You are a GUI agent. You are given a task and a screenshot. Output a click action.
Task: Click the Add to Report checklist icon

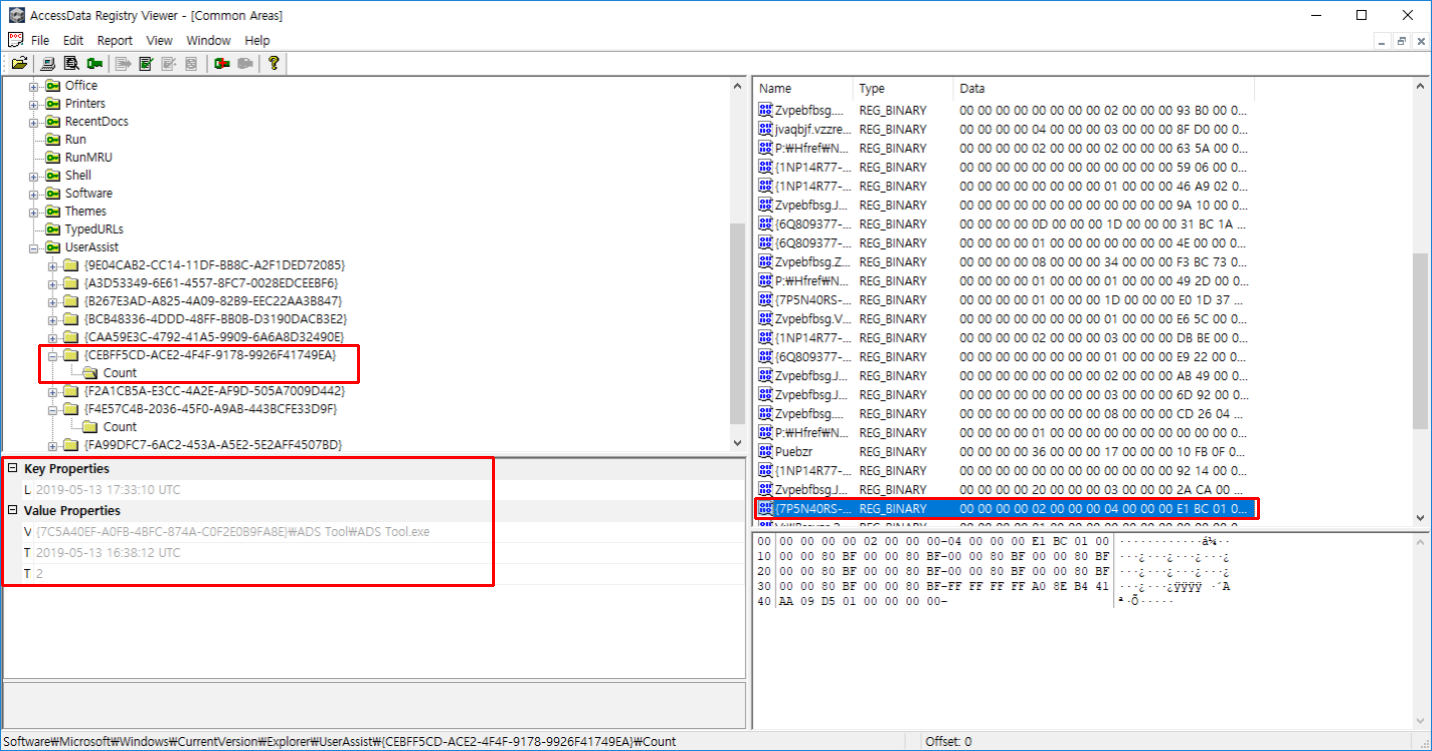coord(146,63)
